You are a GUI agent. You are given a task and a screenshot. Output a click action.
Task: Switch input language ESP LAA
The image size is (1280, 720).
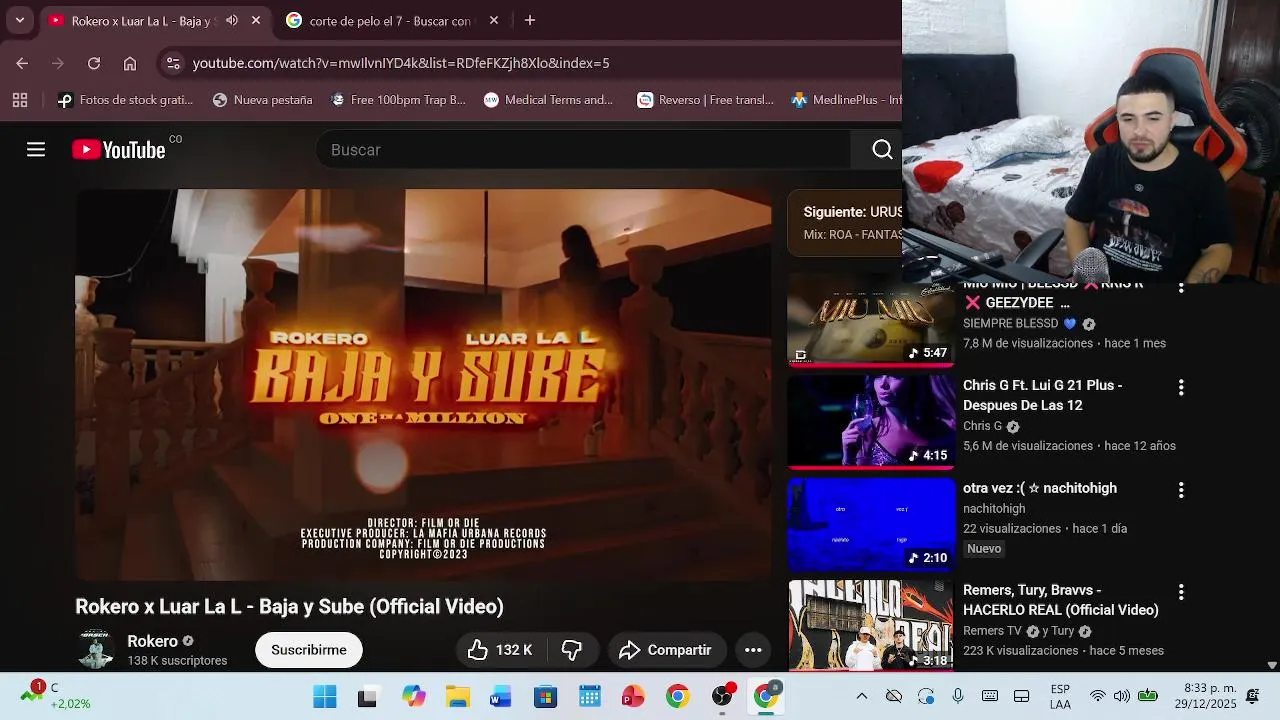pyautogui.click(x=1060, y=697)
